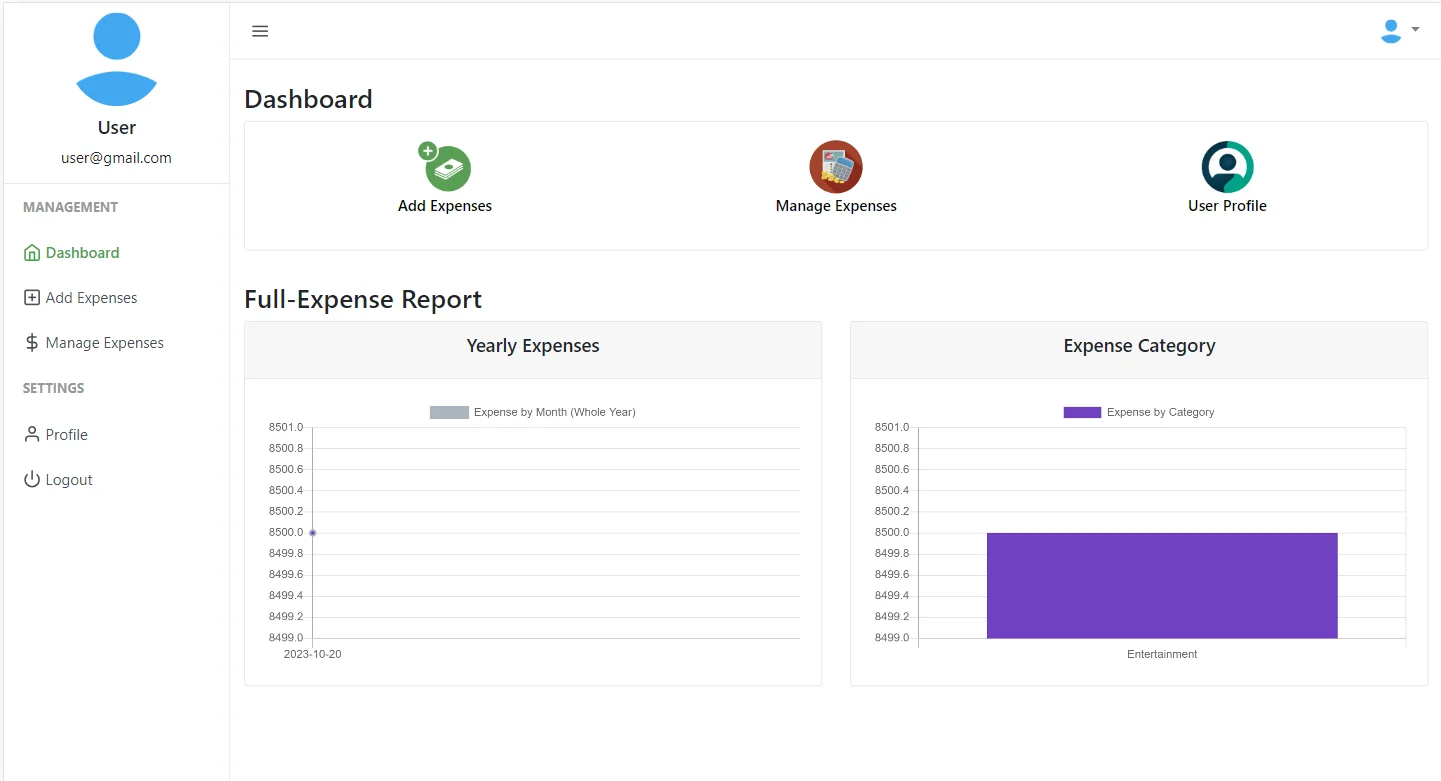
Task: Click the purple Entertainment category swatch
Action: pos(1081,411)
